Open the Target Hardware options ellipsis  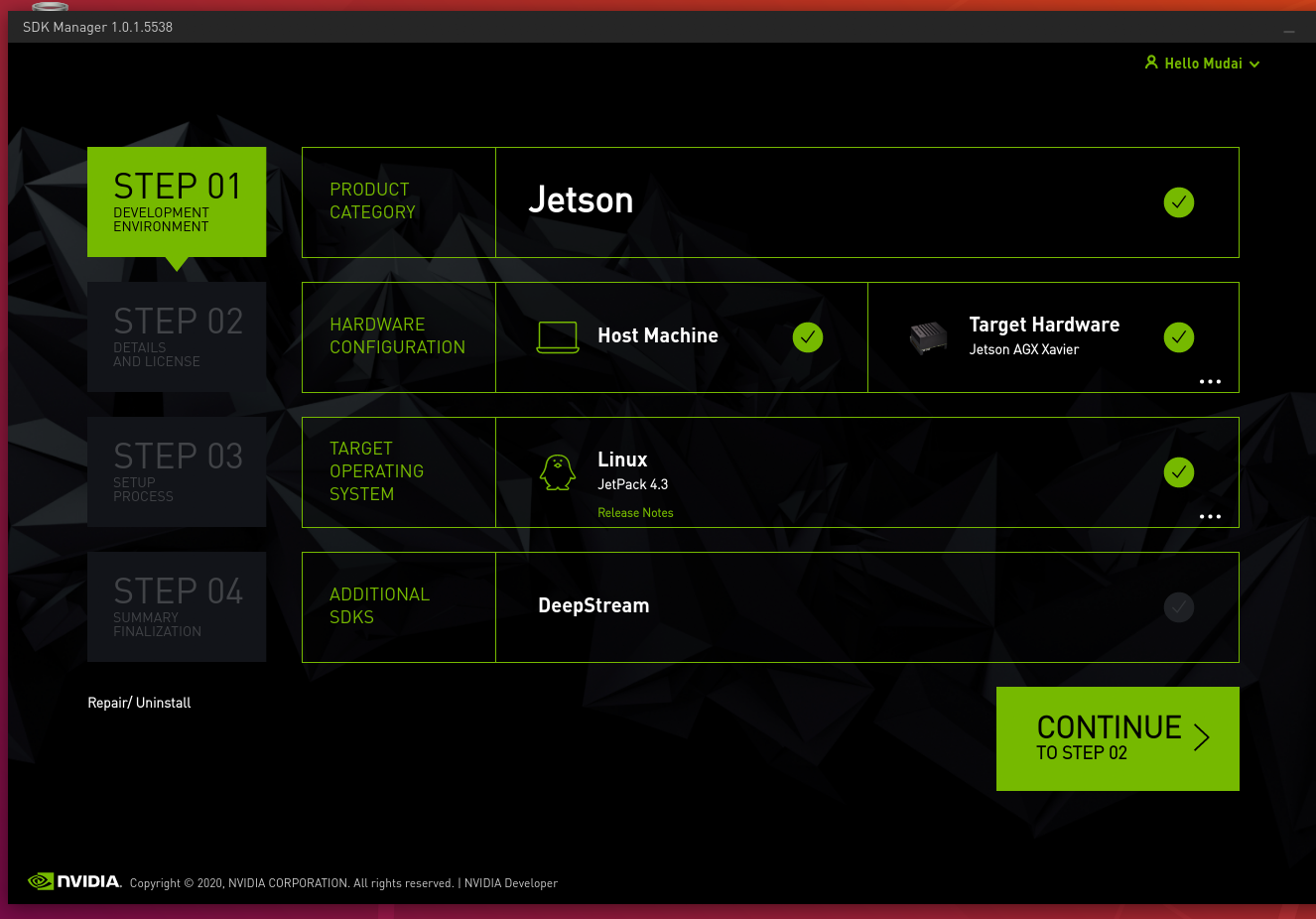1210,382
